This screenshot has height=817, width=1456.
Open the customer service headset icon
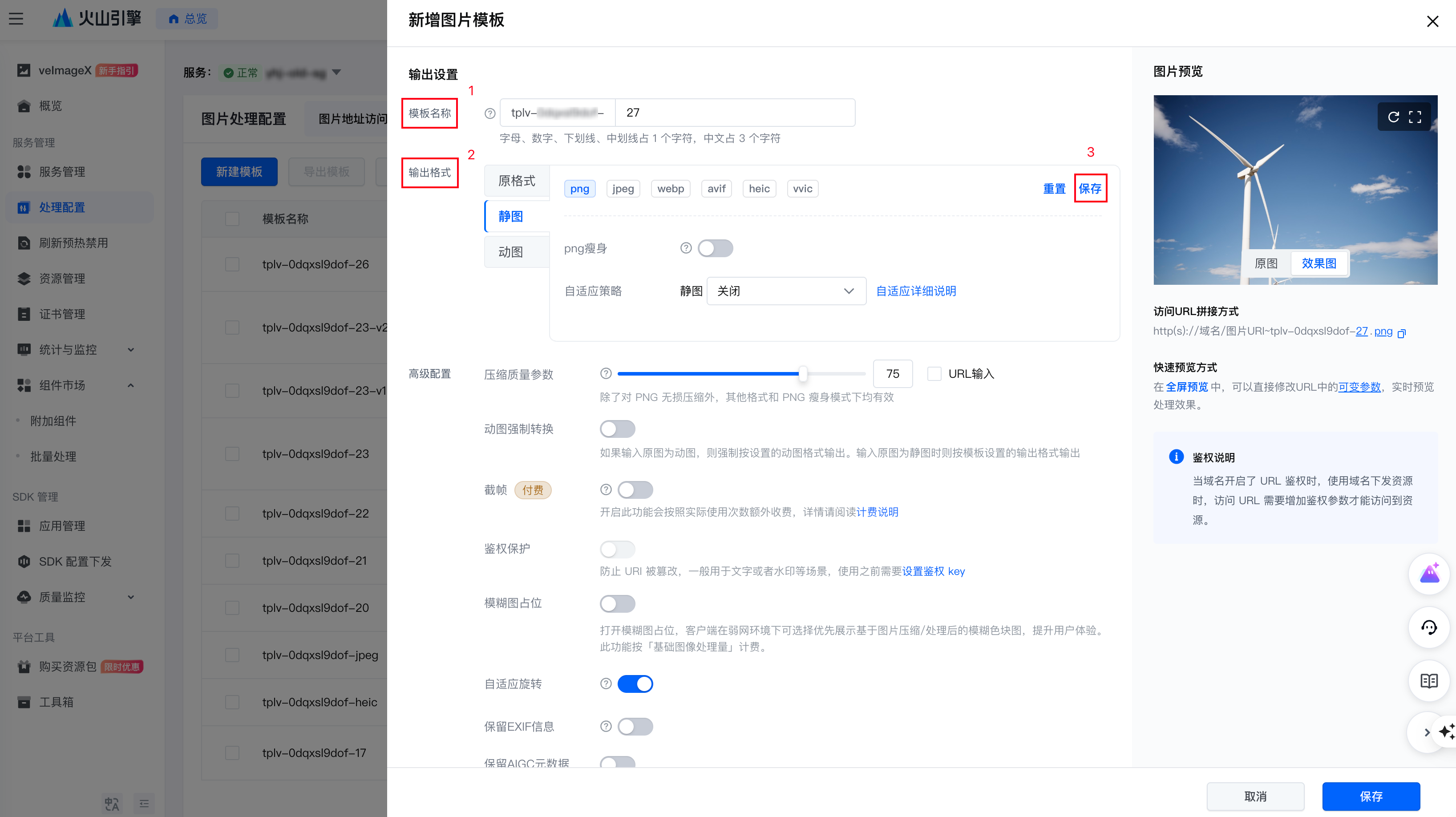click(1428, 627)
